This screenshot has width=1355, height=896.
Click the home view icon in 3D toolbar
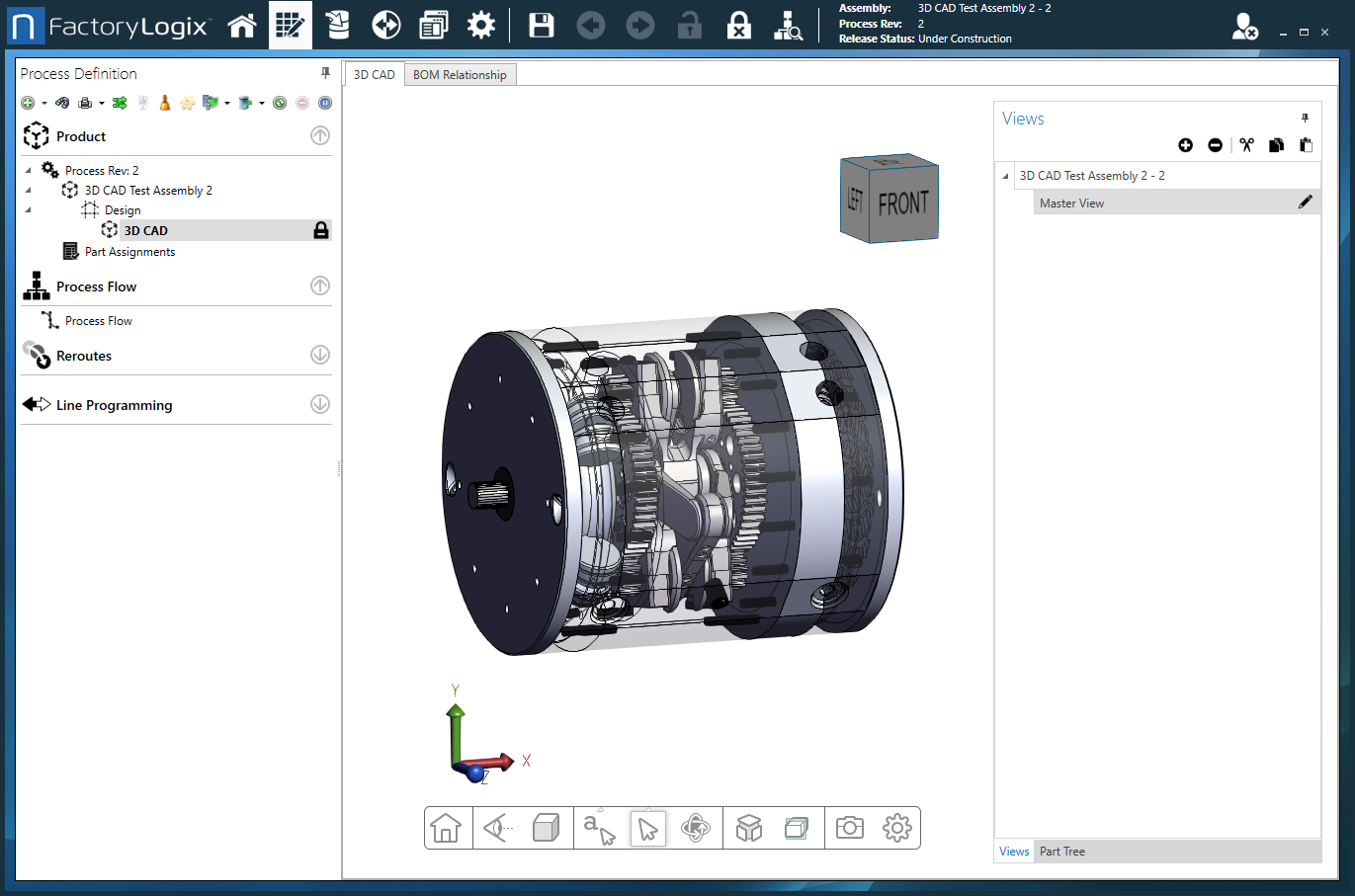(446, 828)
